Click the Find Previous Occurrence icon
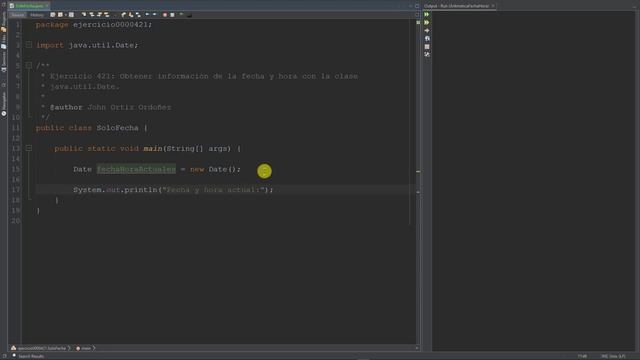The image size is (640, 360). point(92,15)
